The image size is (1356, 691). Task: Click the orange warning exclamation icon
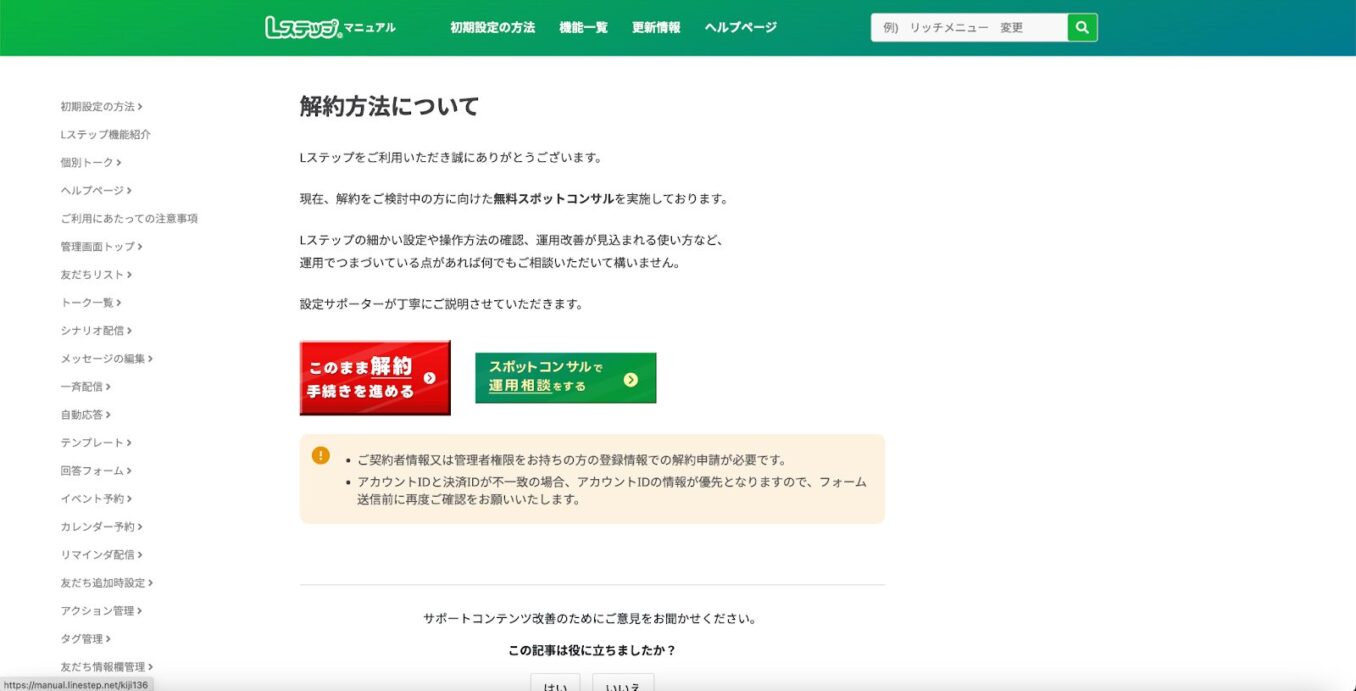coord(319,454)
